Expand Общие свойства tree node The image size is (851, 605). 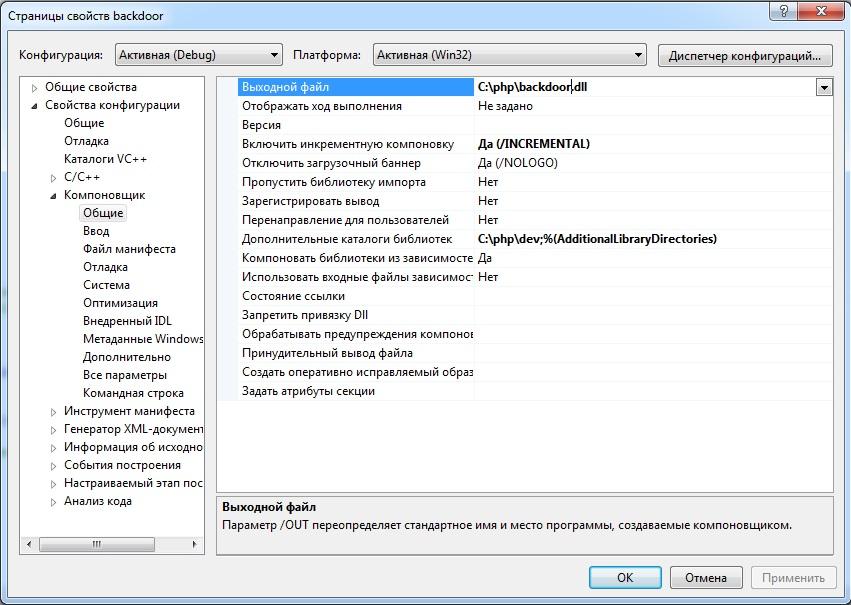(x=34, y=87)
